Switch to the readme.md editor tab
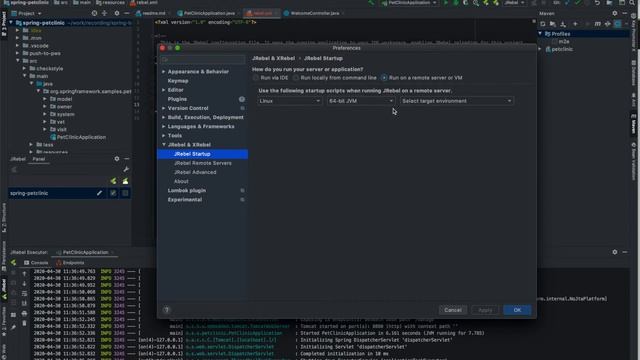 click(x=151, y=13)
